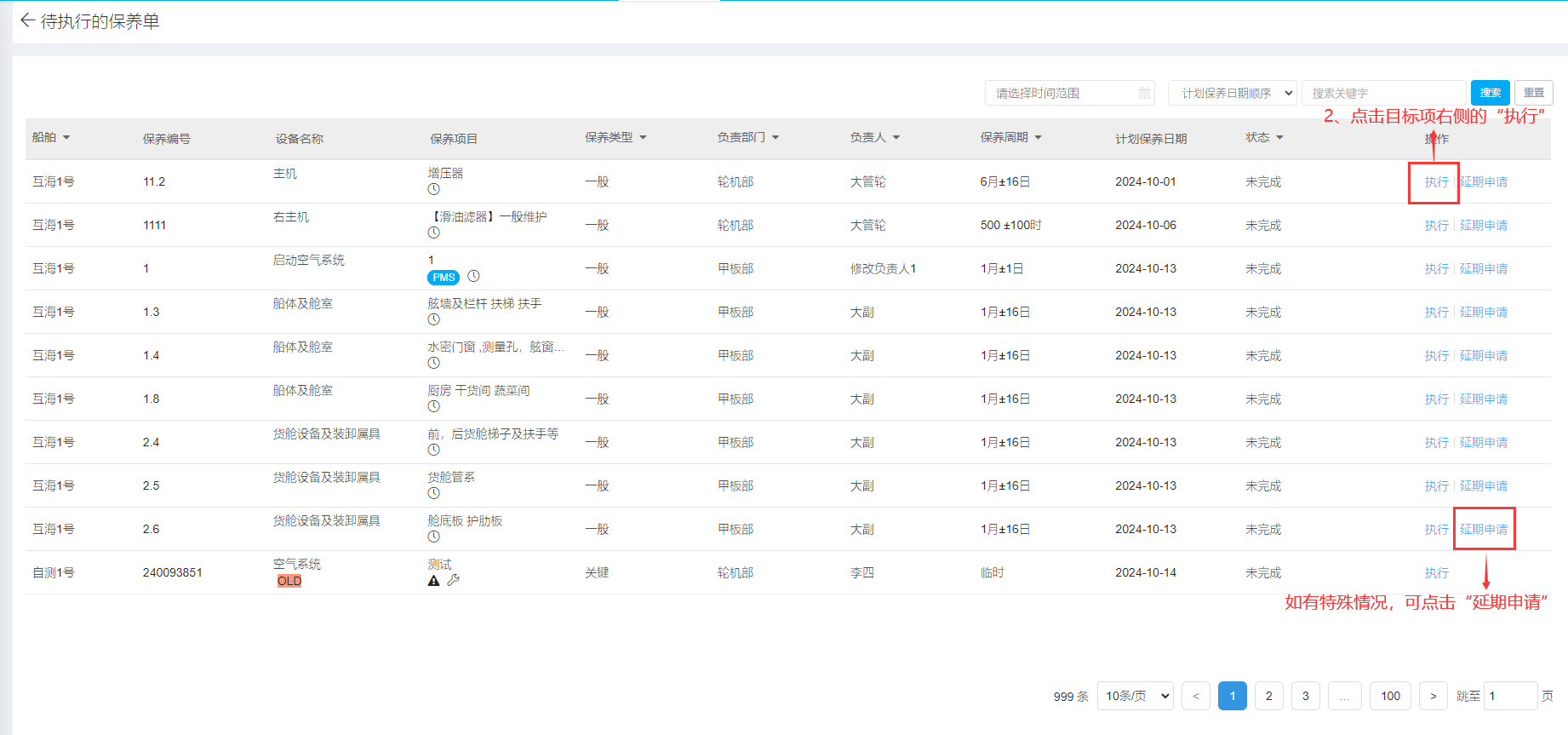Click 执行 for maintenance item 2.5
This screenshot has height=735, width=1568.
coord(1436,486)
